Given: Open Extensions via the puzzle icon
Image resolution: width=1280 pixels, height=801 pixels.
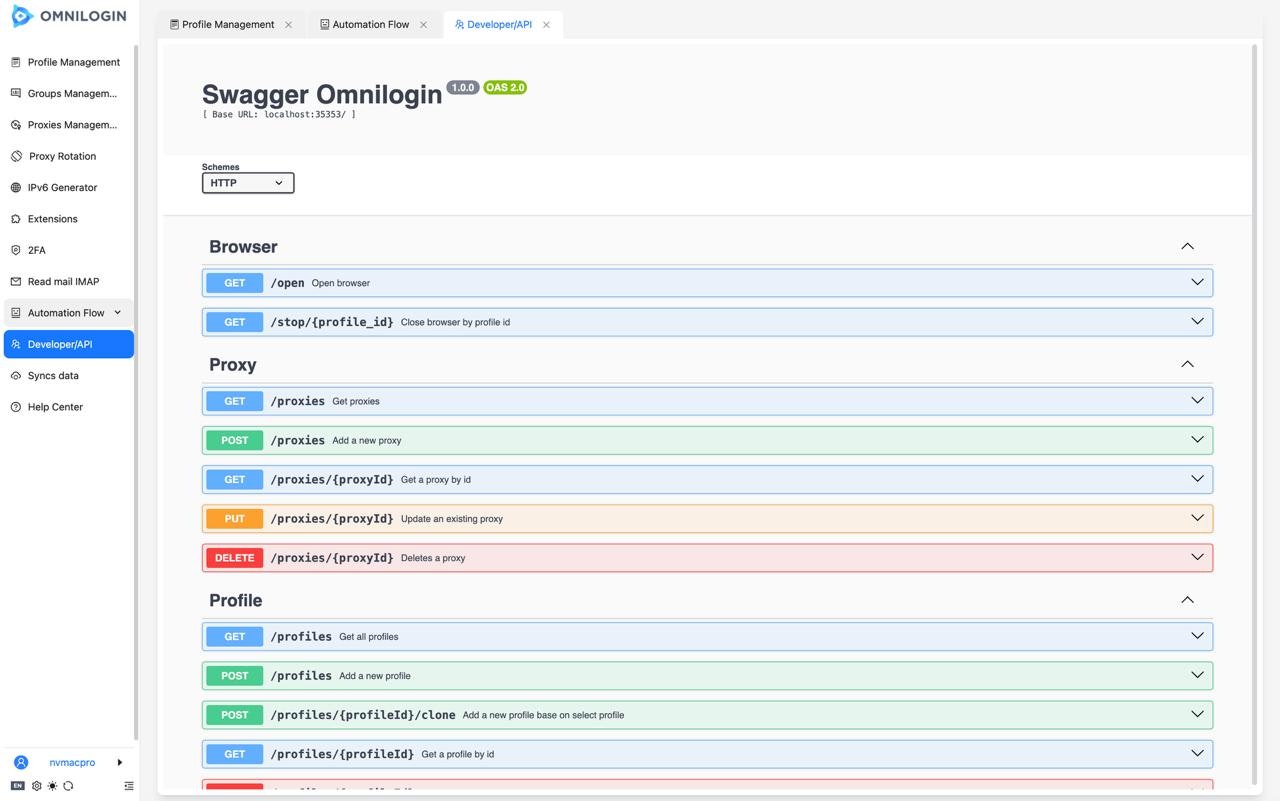Looking at the screenshot, I should pos(15,219).
